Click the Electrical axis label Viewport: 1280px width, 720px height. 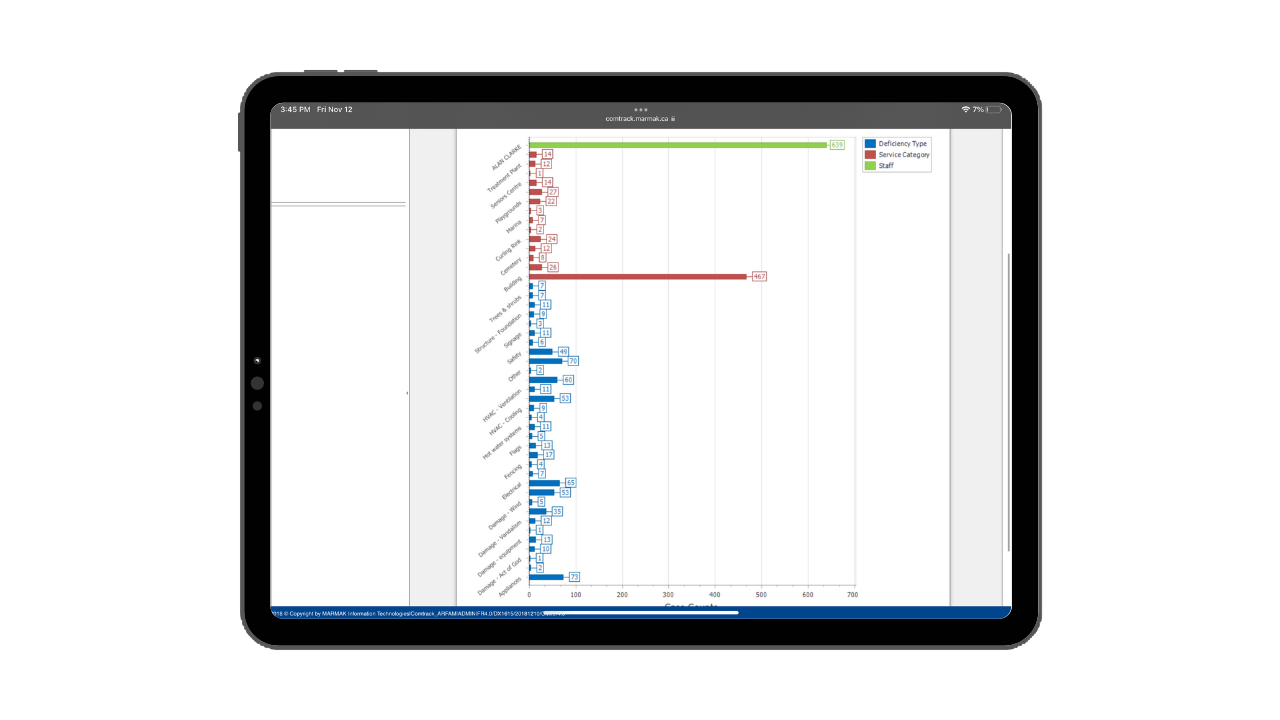pyautogui.click(x=512, y=491)
